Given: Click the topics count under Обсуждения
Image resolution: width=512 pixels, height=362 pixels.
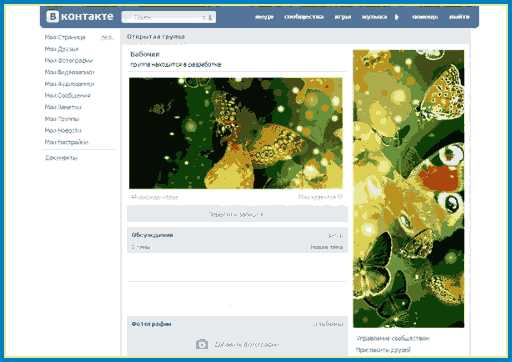Looking at the screenshot, I should point(141,247).
